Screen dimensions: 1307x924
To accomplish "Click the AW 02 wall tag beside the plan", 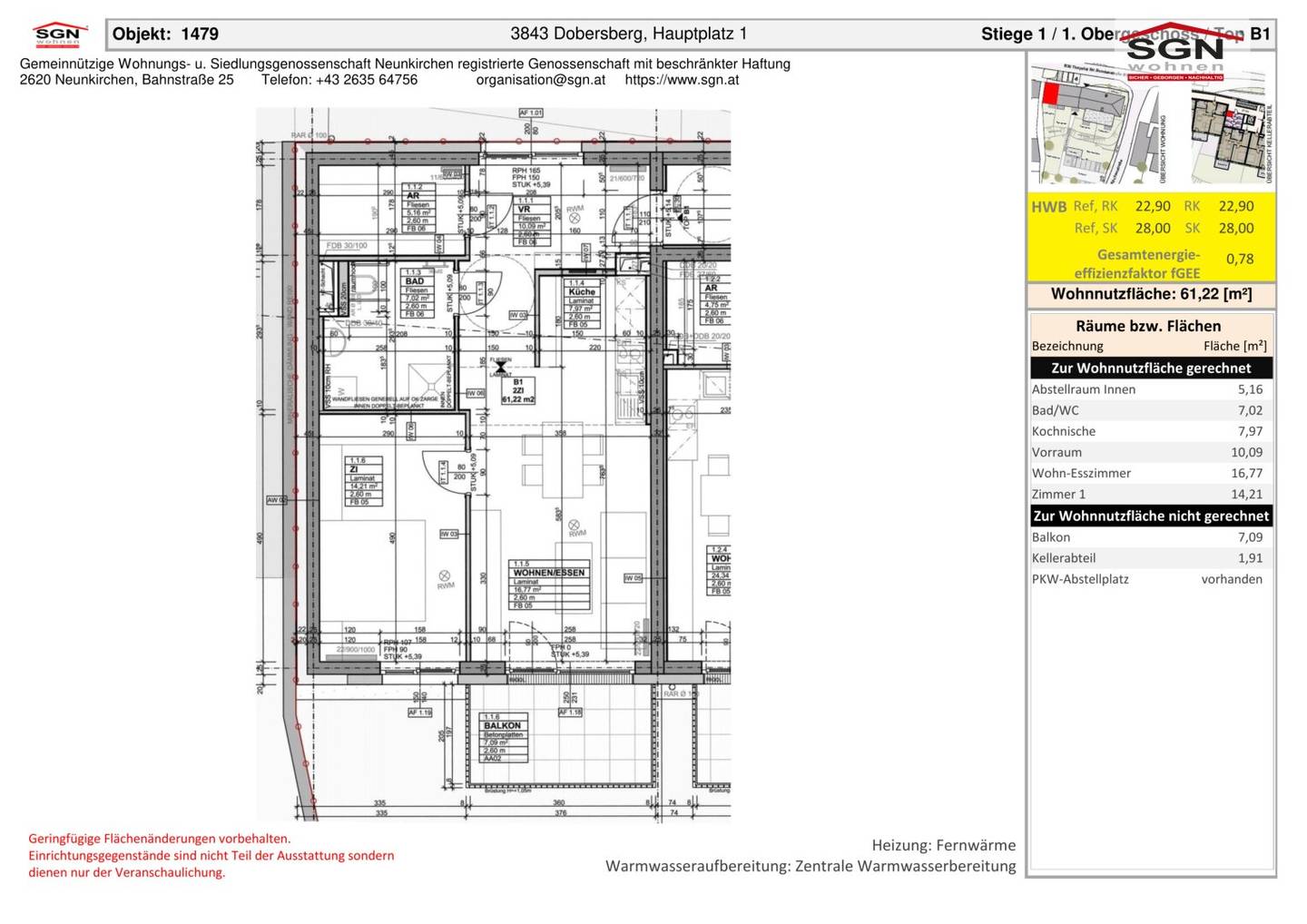I will click(x=276, y=500).
